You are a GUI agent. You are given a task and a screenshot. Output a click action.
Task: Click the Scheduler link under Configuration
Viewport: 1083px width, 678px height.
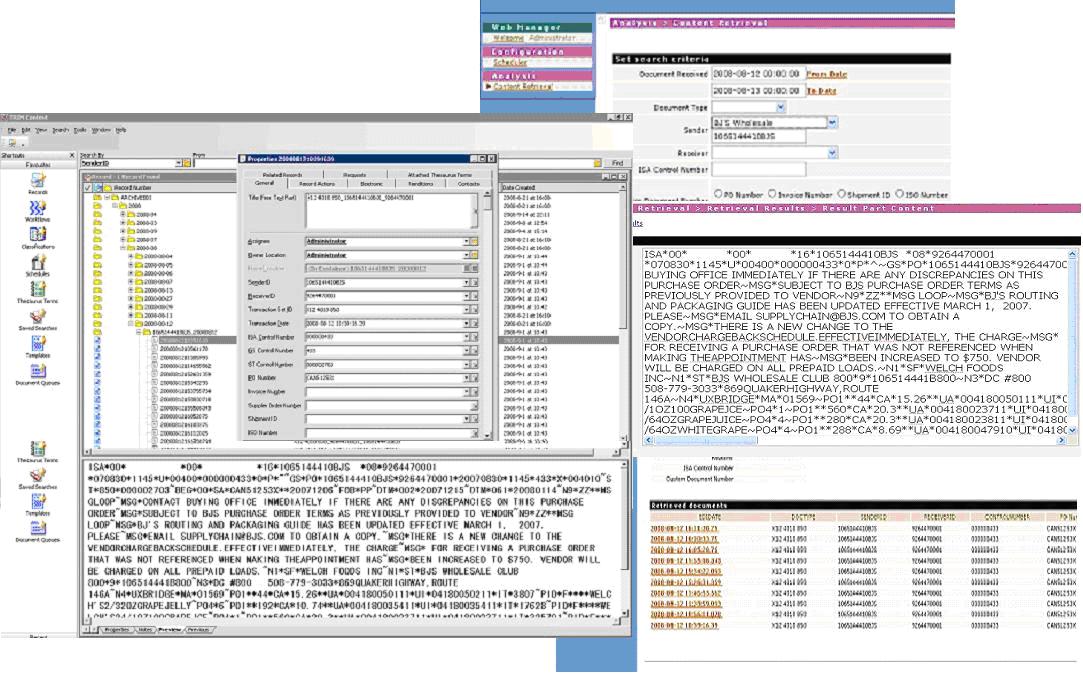pyautogui.click(x=510, y=63)
